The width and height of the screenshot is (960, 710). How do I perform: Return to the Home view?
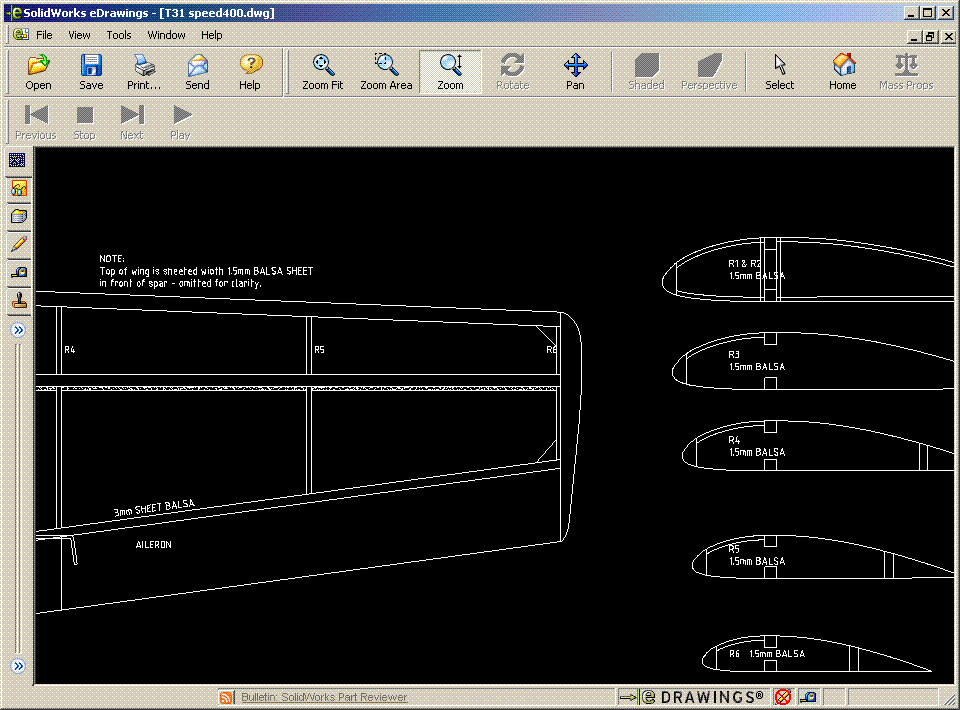pyautogui.click(x=842, y=72)
